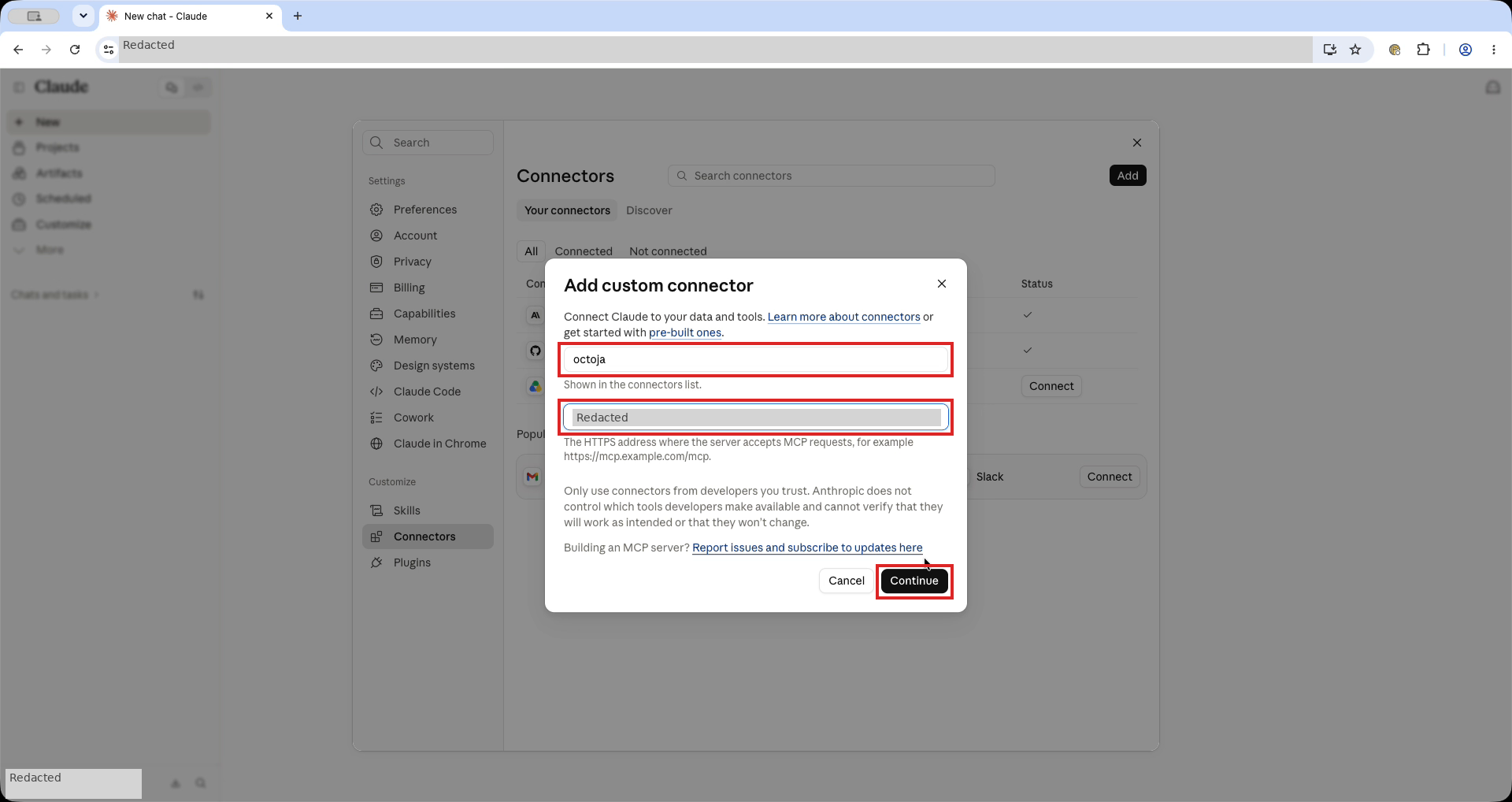Open Scheduled in Claude sidebar
1512x802 pixels.
tap(109, 199)
